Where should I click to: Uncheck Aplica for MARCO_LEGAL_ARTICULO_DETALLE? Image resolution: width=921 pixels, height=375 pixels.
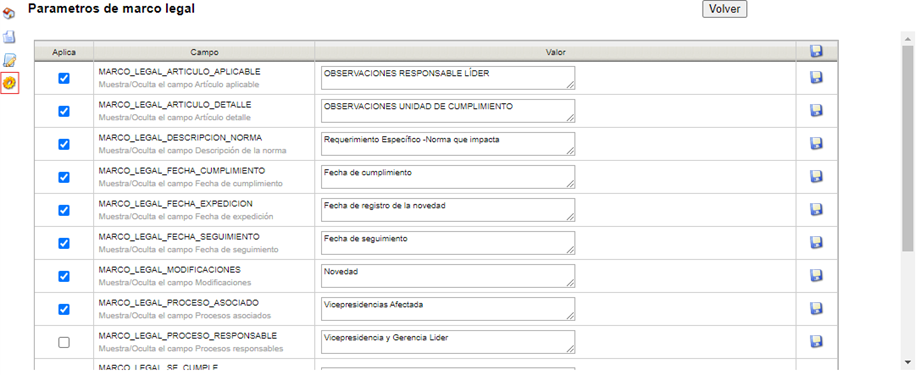pos(64,111)
